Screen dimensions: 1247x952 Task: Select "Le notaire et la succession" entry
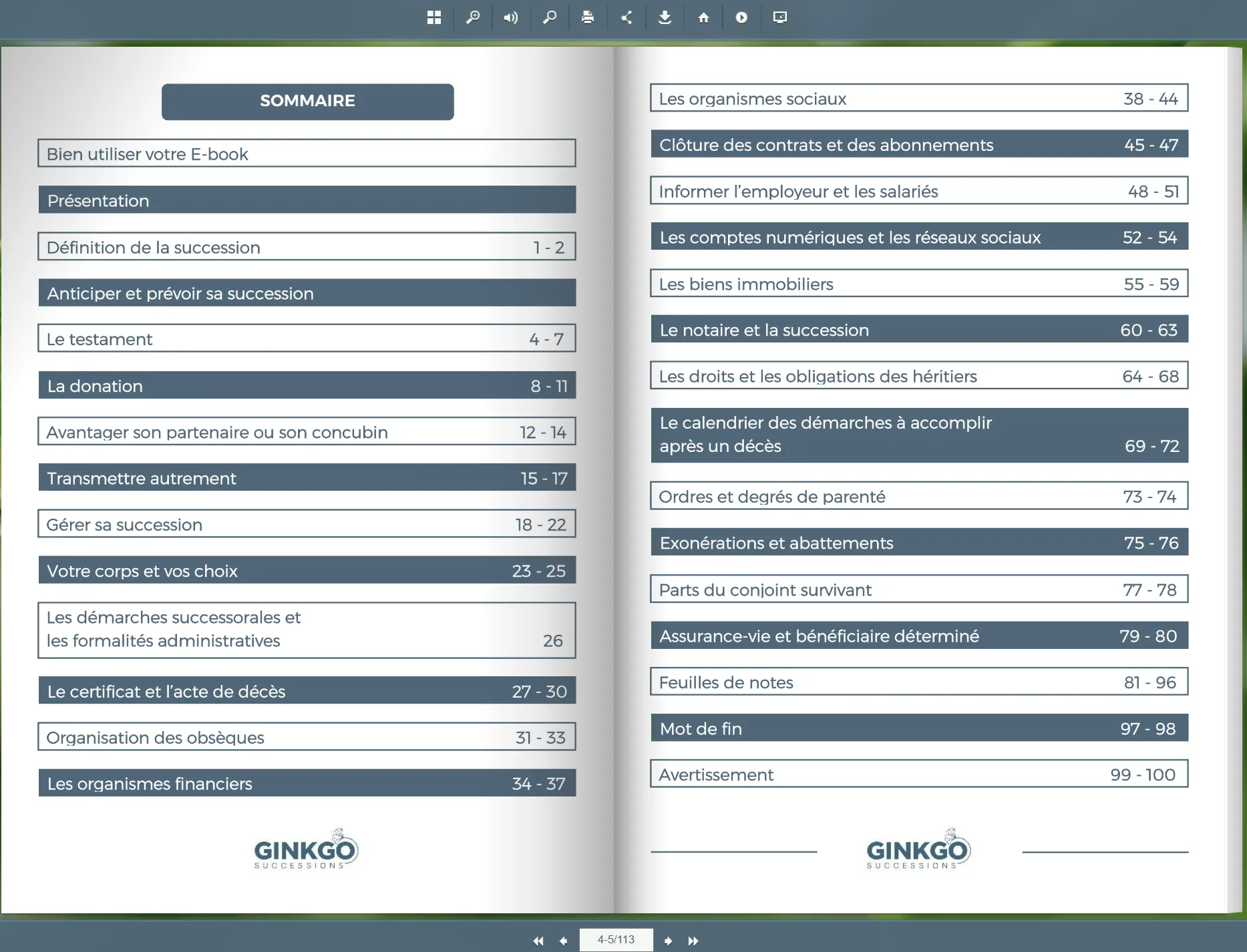coord(919,330)
